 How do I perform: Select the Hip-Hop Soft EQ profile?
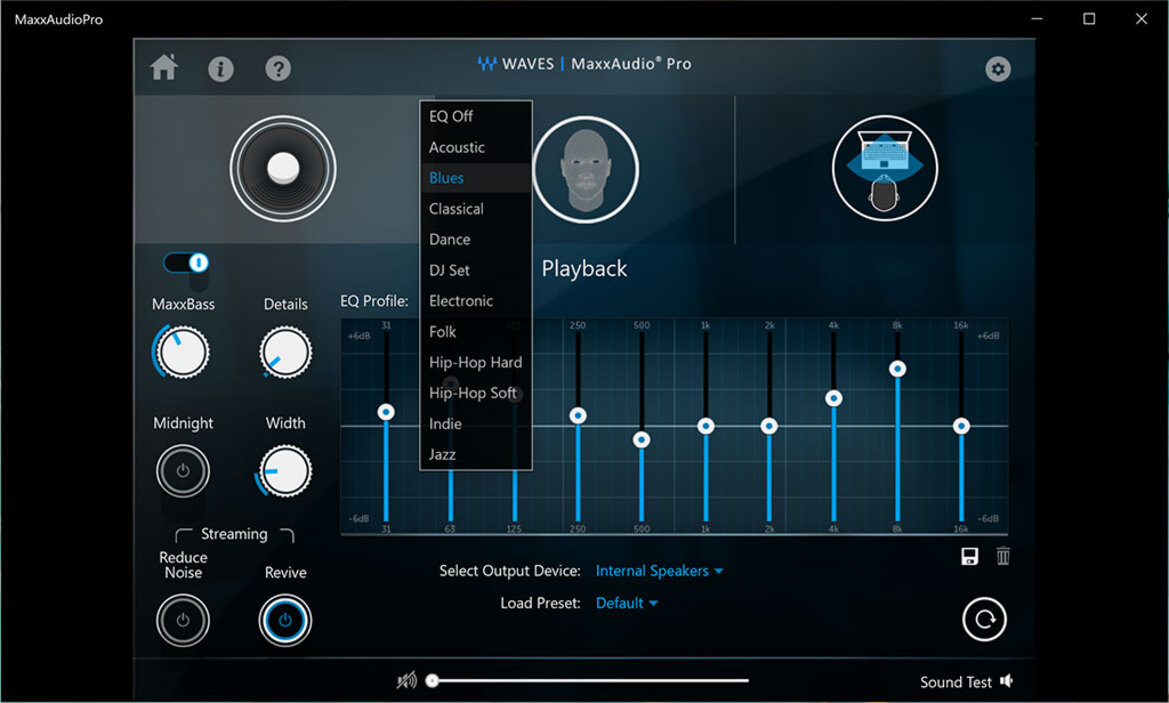pyautogui.click(x=476, y=393)
